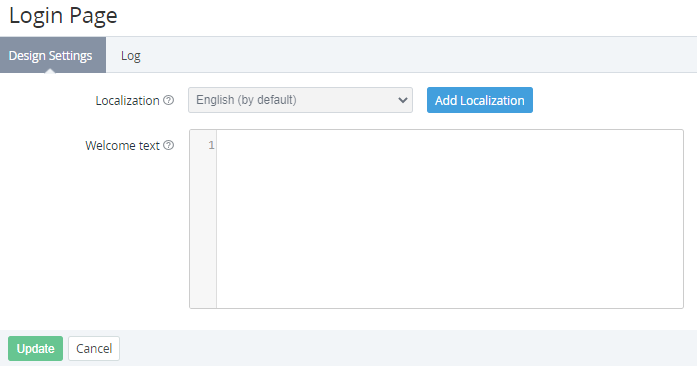Click the Localization field label

click(x=128, y=101)
